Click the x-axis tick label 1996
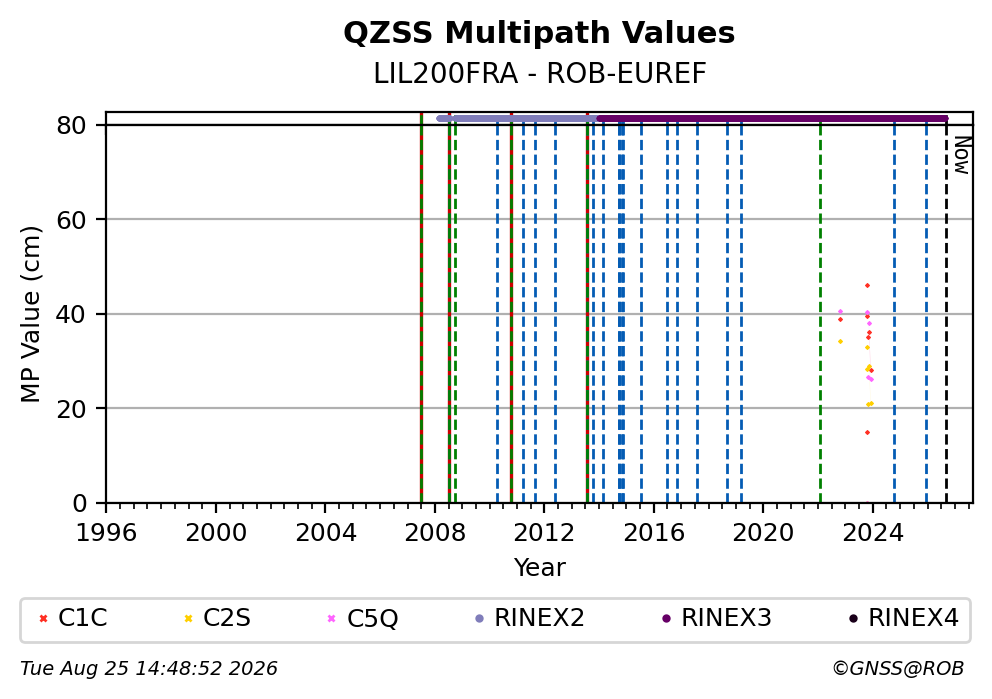992x699 pixels. click(106, 533)
